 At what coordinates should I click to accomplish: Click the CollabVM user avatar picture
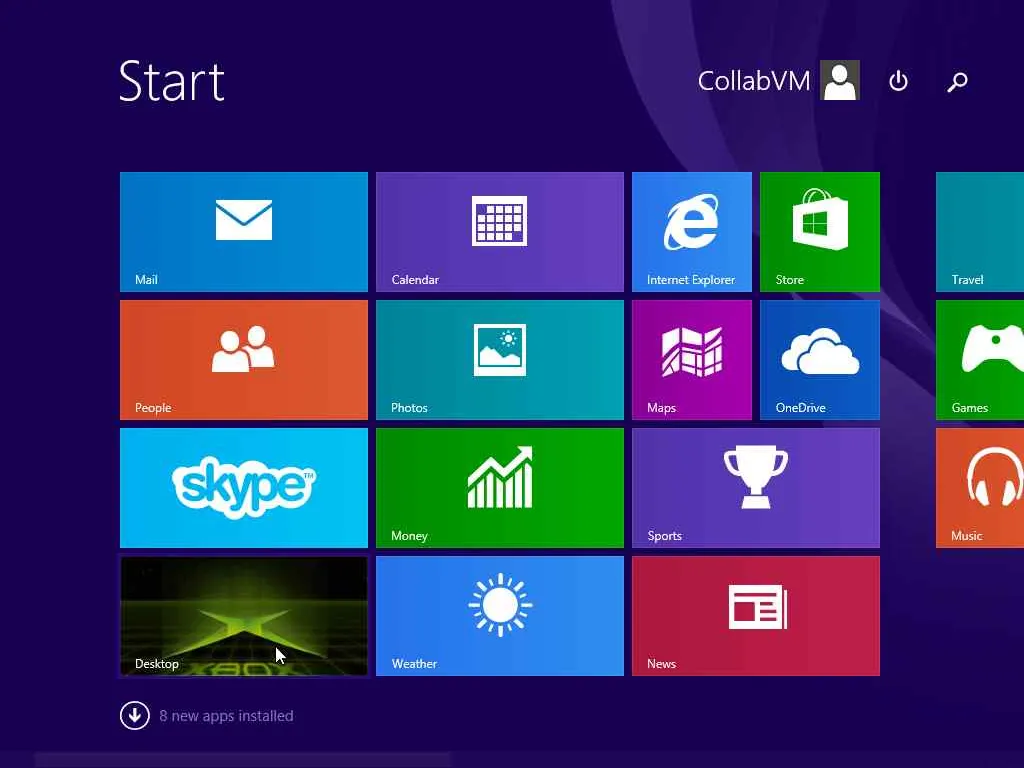coord(840,80)
